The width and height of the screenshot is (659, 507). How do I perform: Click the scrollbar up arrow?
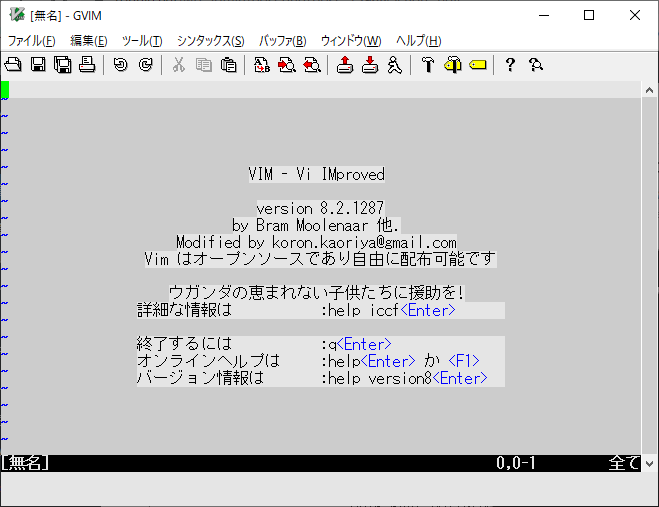click(x=649, y=90)
